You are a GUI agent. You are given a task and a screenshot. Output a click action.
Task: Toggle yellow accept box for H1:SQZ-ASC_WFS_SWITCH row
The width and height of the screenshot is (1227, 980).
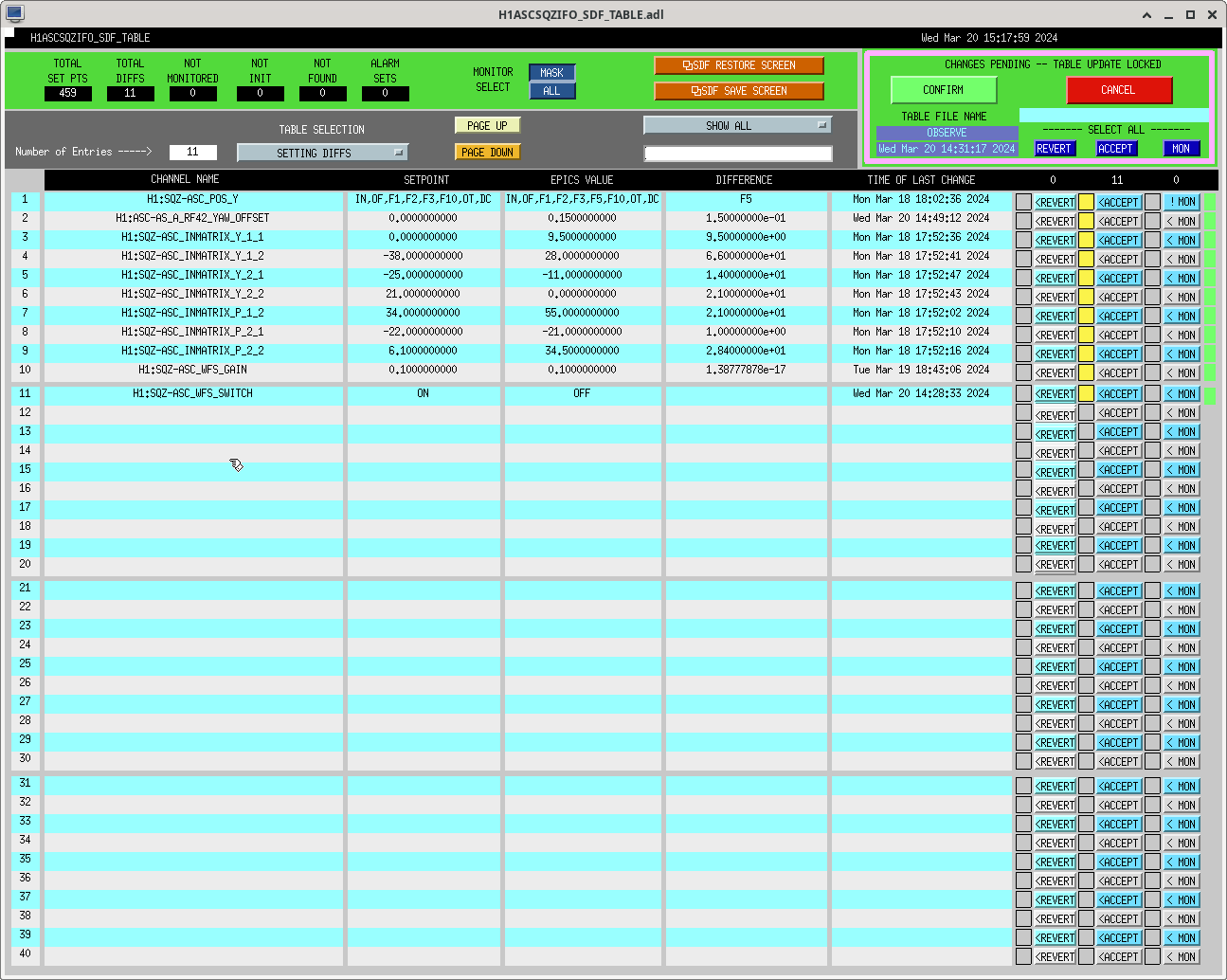pos(1086,393)
